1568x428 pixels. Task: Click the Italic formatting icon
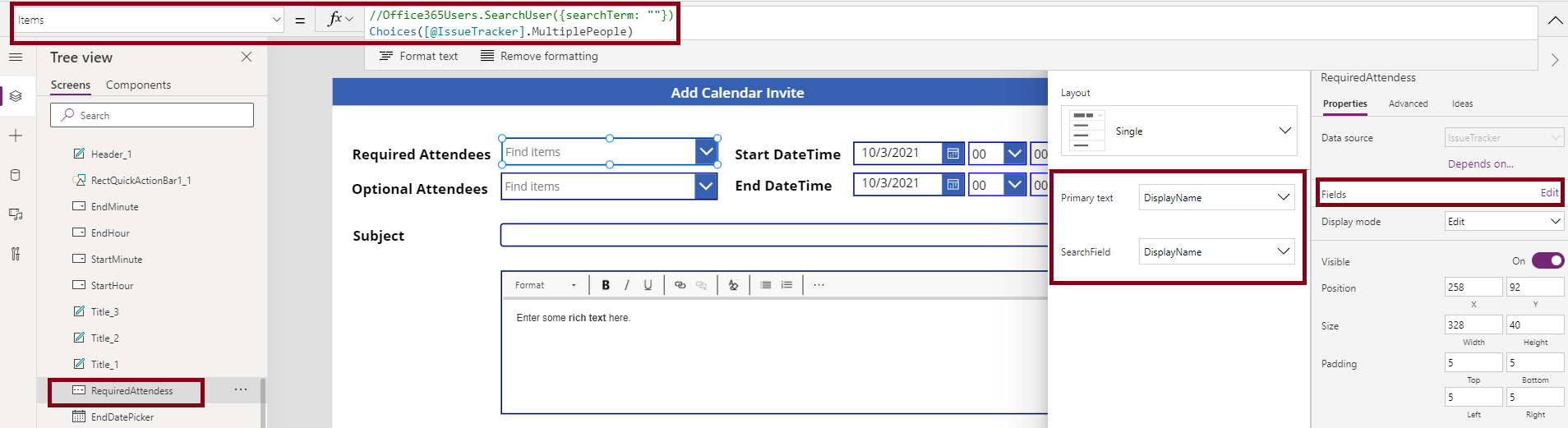(627, 285)
